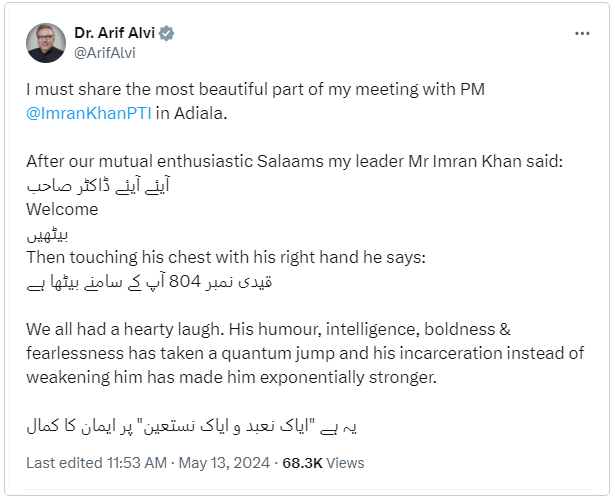Click the word Welcome in the tweet
Screen dimensions: 615x499
coord(62,209)
